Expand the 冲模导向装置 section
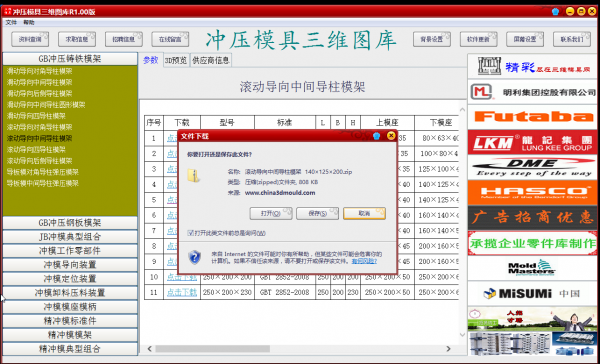The width and height of the screenshot is (600, 364). 70,265
